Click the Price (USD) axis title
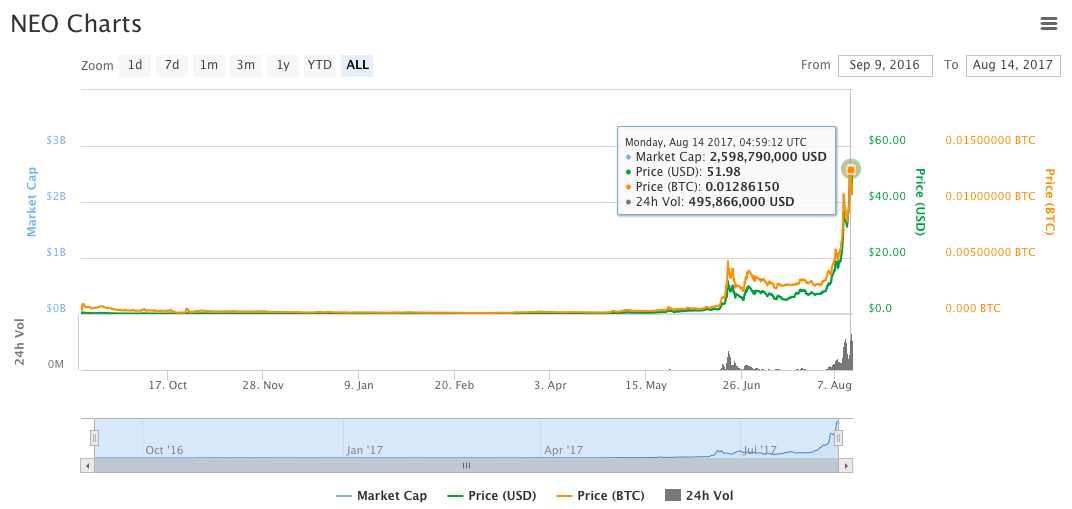Screen dimensions: 1072x509 tap(920, 202)
